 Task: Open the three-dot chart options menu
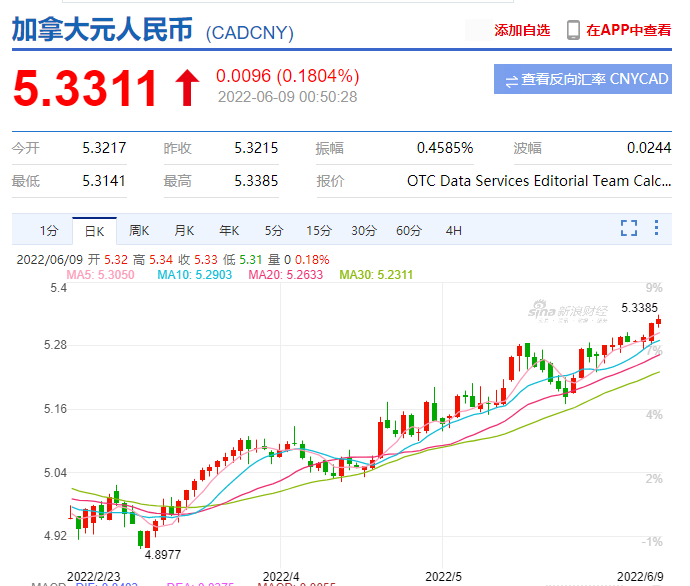point(656,227)
